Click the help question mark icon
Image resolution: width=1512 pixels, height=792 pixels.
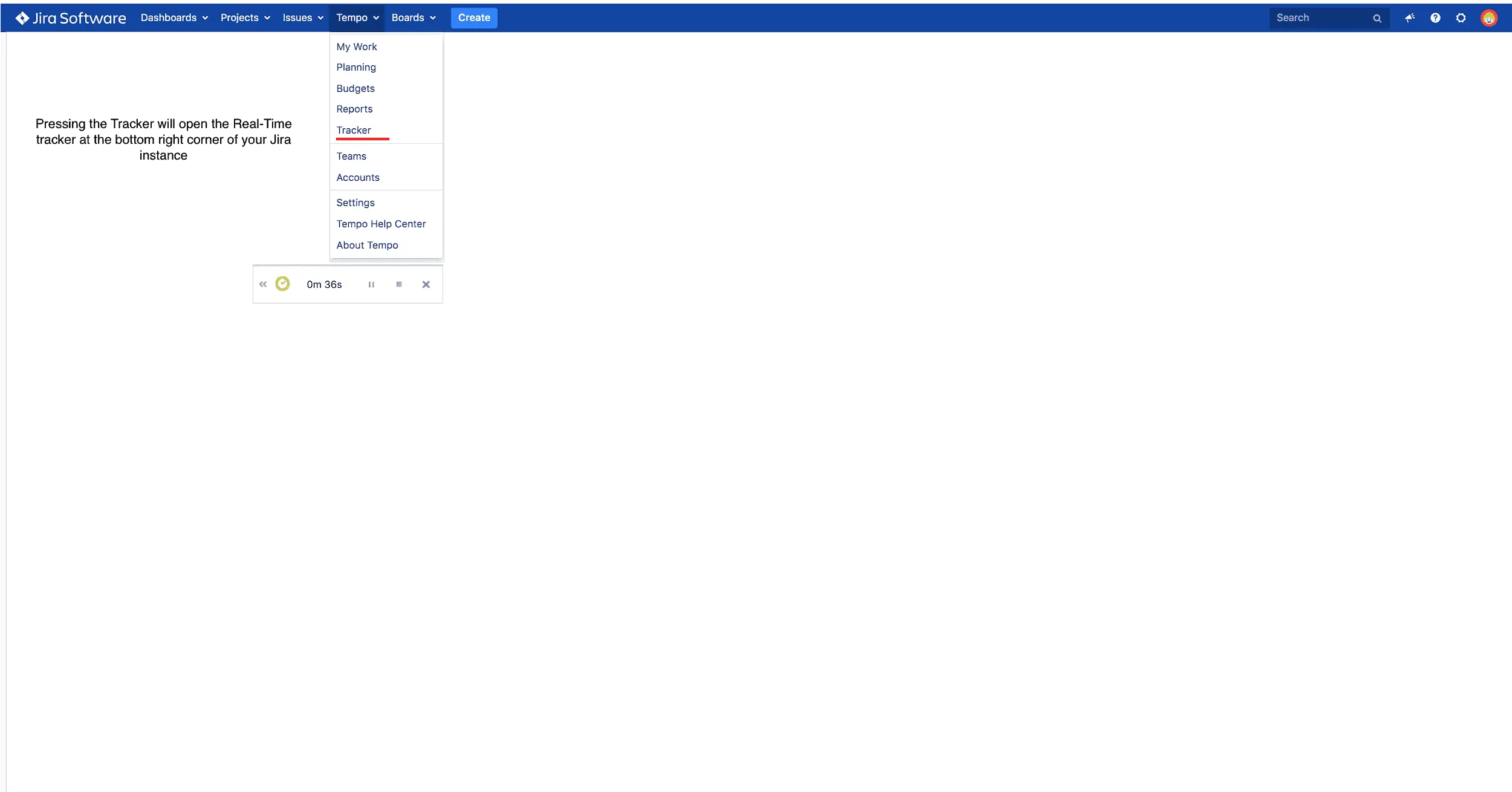tap(1435, 17)
